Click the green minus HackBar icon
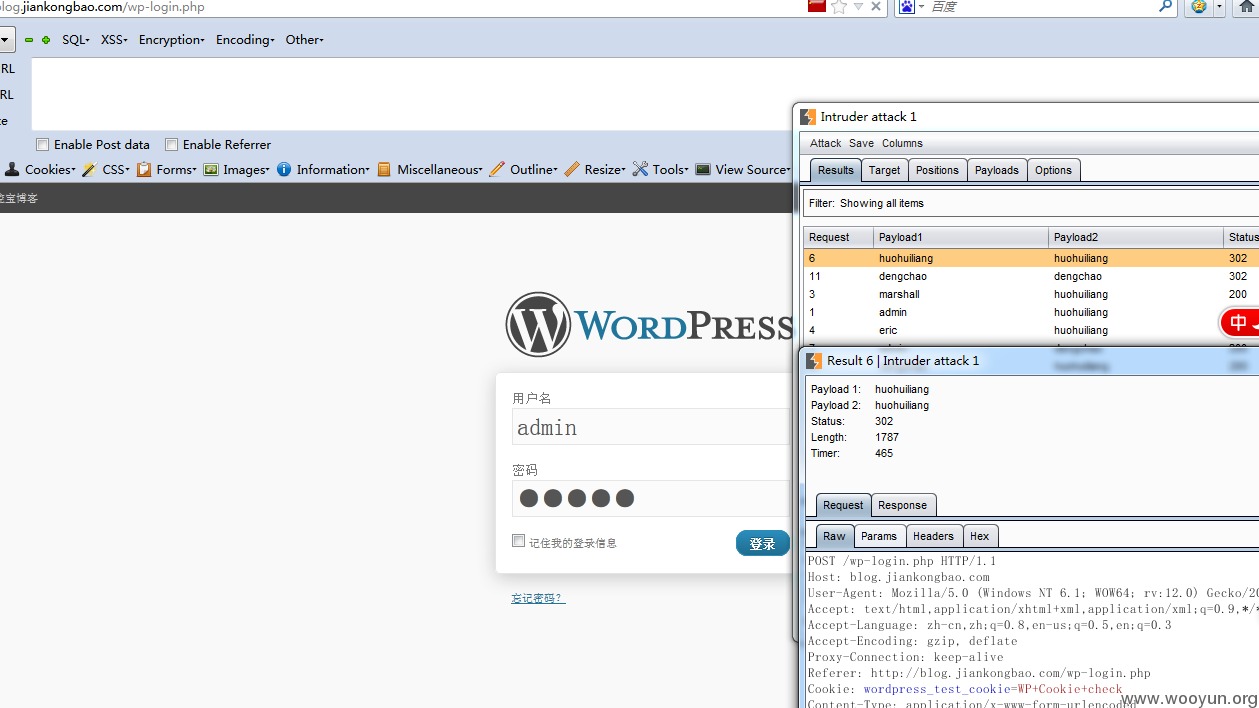This screenshot has height=708, width=1259. coord(29,40)
